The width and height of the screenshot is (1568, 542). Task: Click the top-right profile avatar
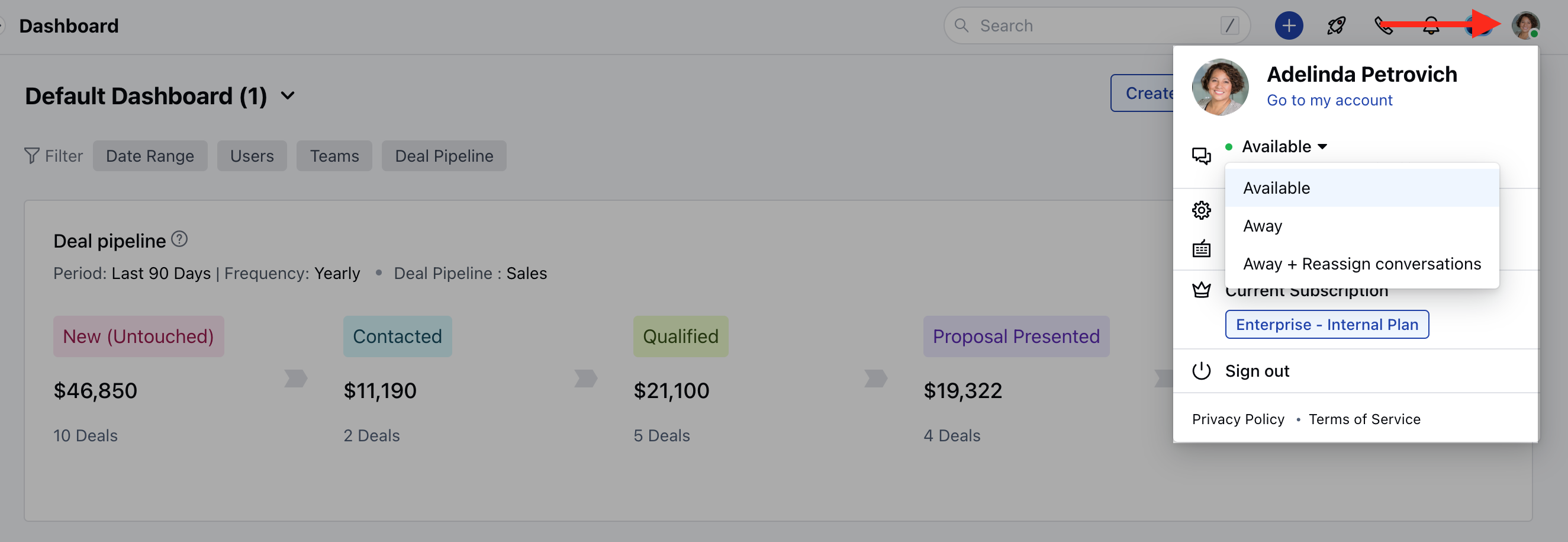pyautogui.click(x=1525, y=25)
